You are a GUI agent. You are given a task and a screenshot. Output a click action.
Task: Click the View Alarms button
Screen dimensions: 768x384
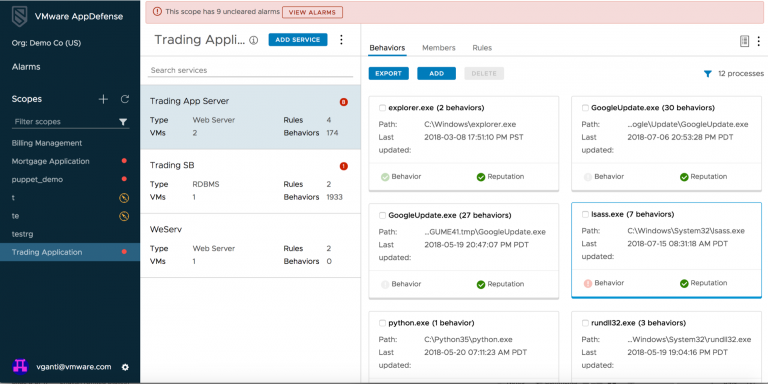click(x=312, y=12)
